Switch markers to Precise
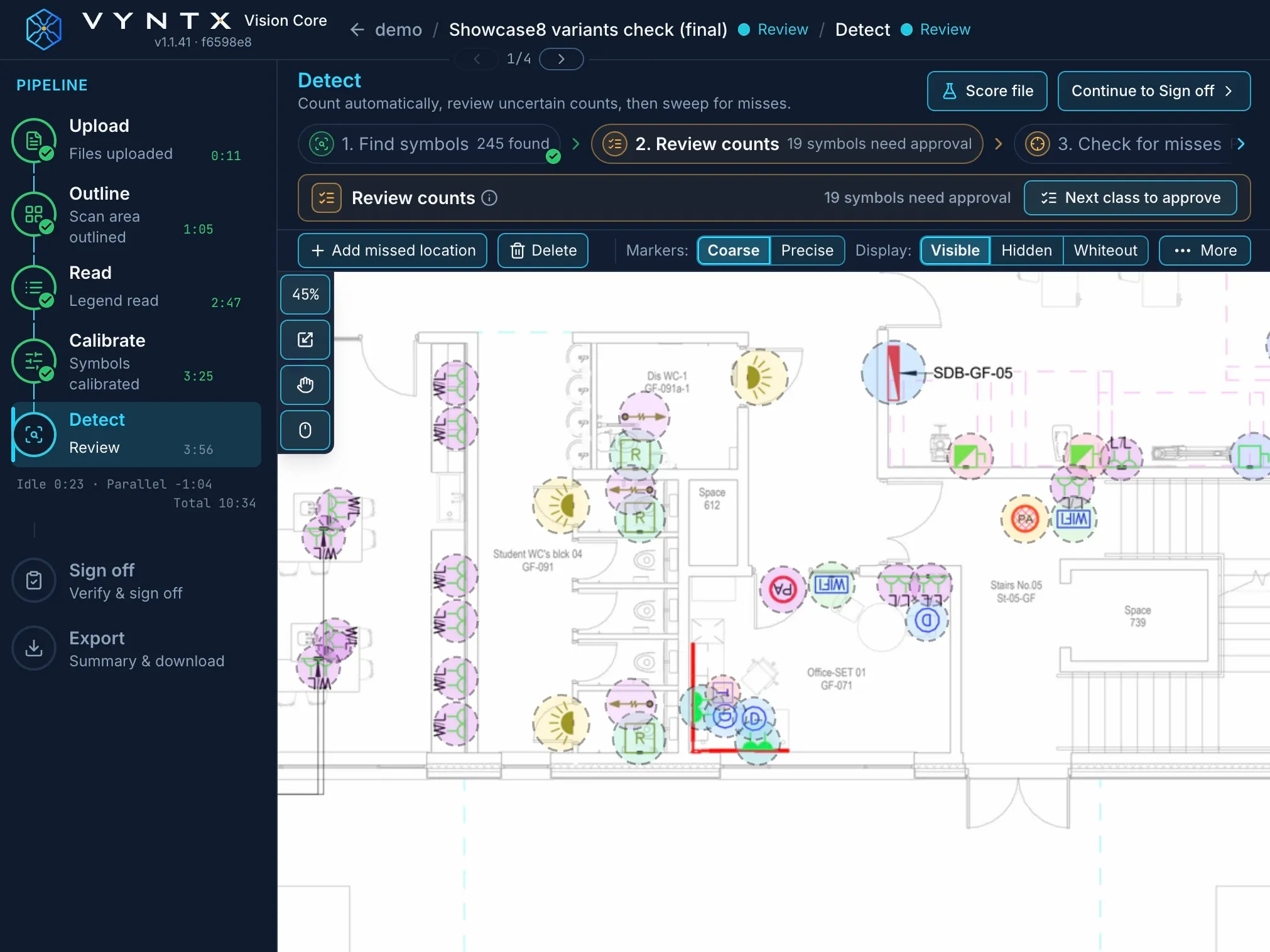Viewport: 1270px width, 952px height. point(807,251)
